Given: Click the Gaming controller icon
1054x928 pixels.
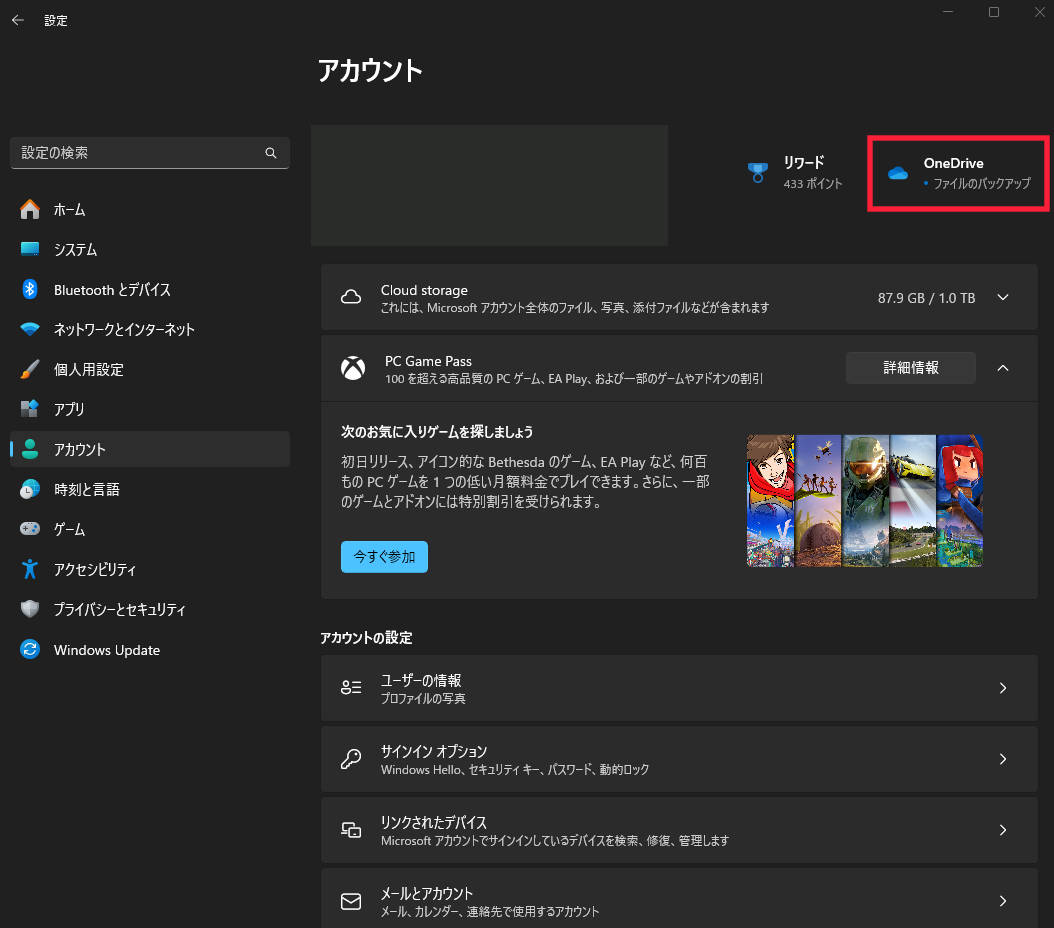Looking at the screenshot, I should (30, 529).
